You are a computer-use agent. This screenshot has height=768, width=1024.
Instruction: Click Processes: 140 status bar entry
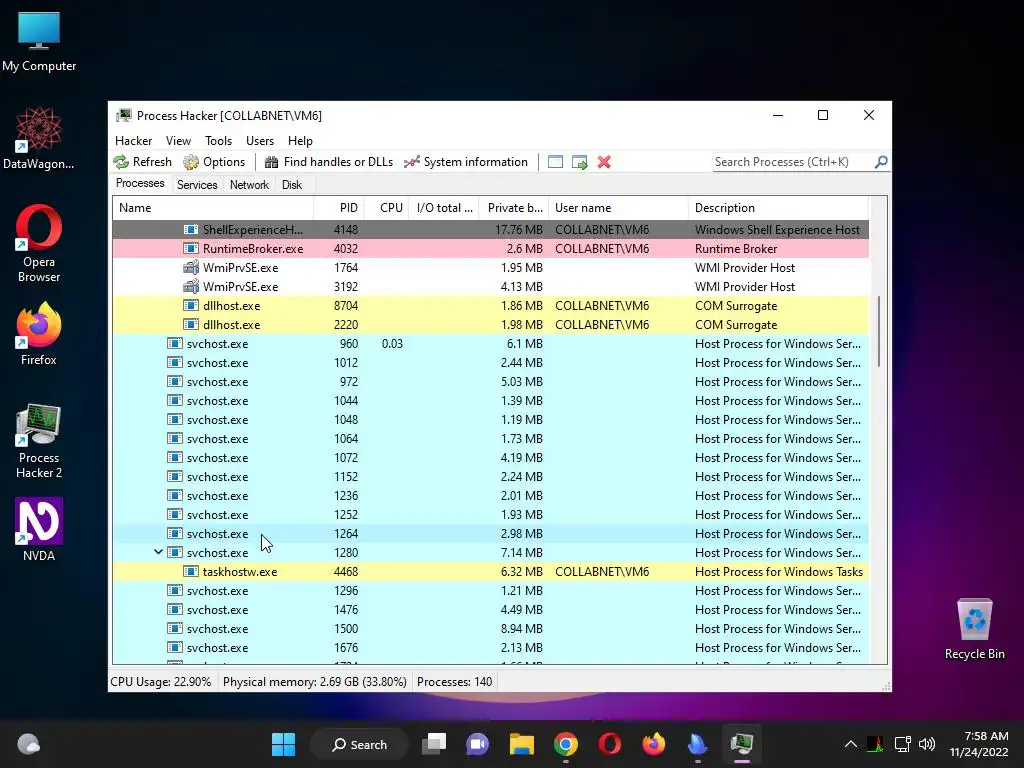[x=455, y=682]
